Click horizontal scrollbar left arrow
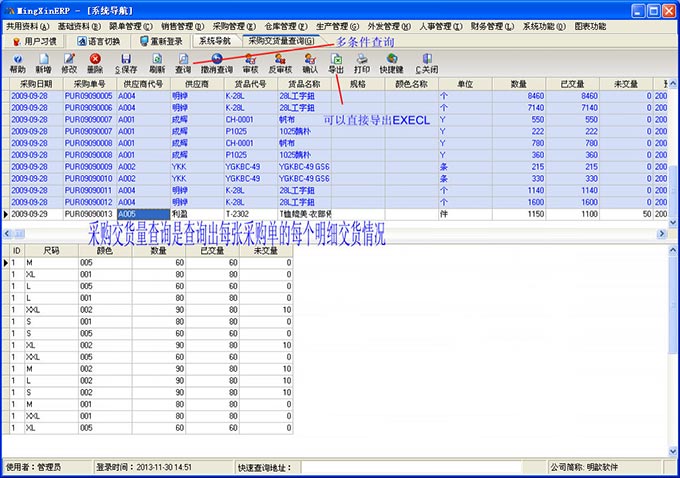This screenshot has height=478, width=680. (7, 234)
